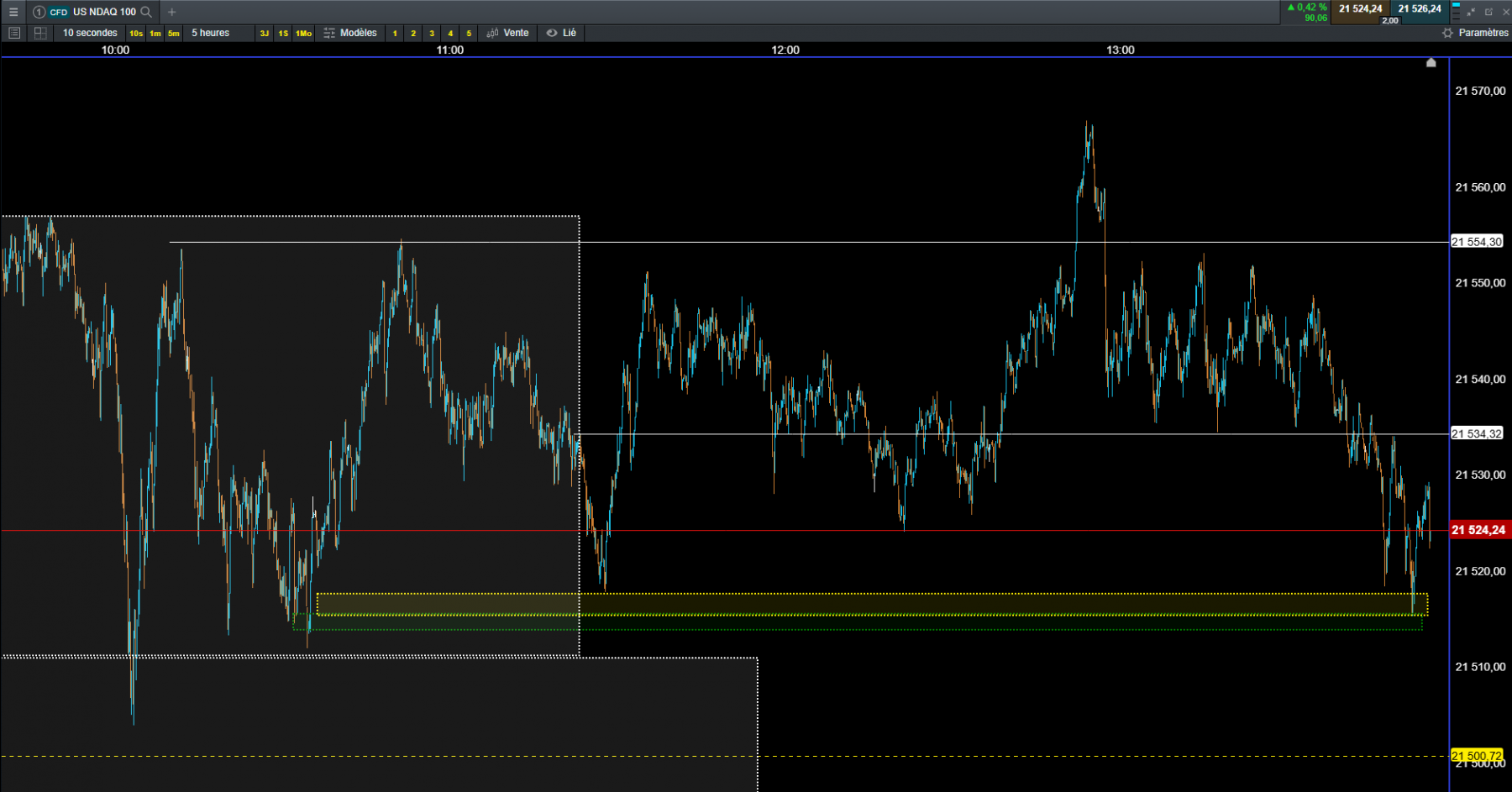Close the chart panel
1512x792 pixels.
(x=1505, y=12)
